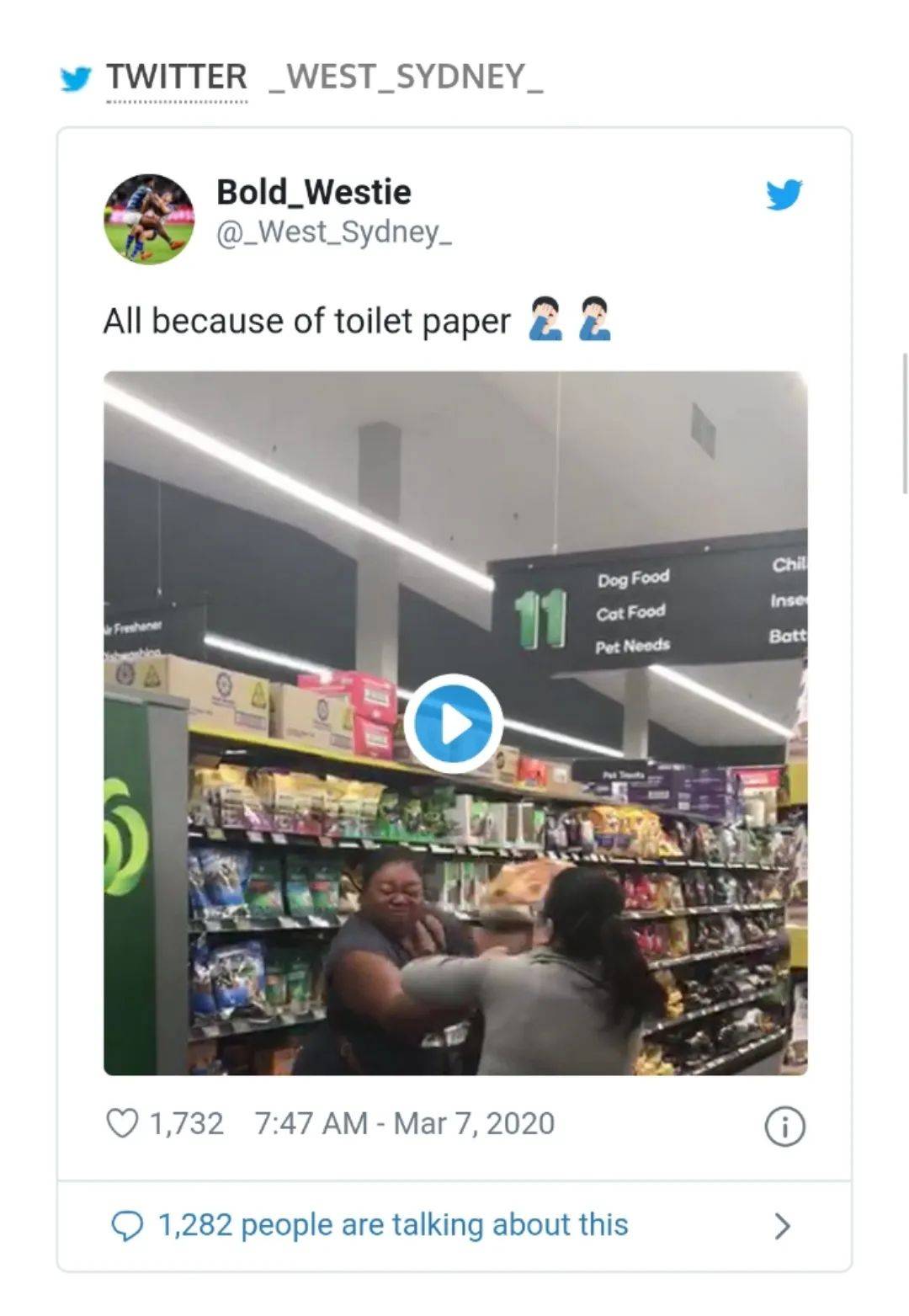Play the supermarket fight video

(x=454, y=723)
